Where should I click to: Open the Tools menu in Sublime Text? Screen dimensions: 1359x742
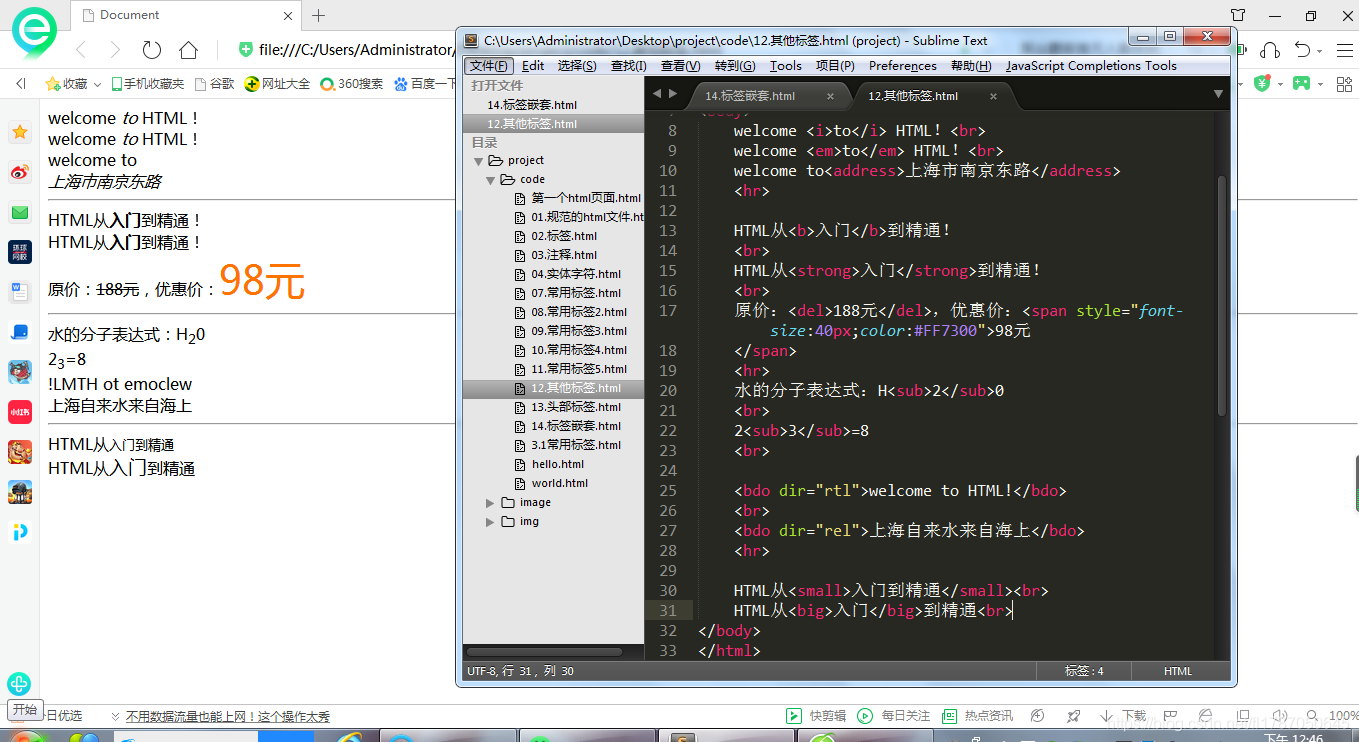click(x=786, y=66)
